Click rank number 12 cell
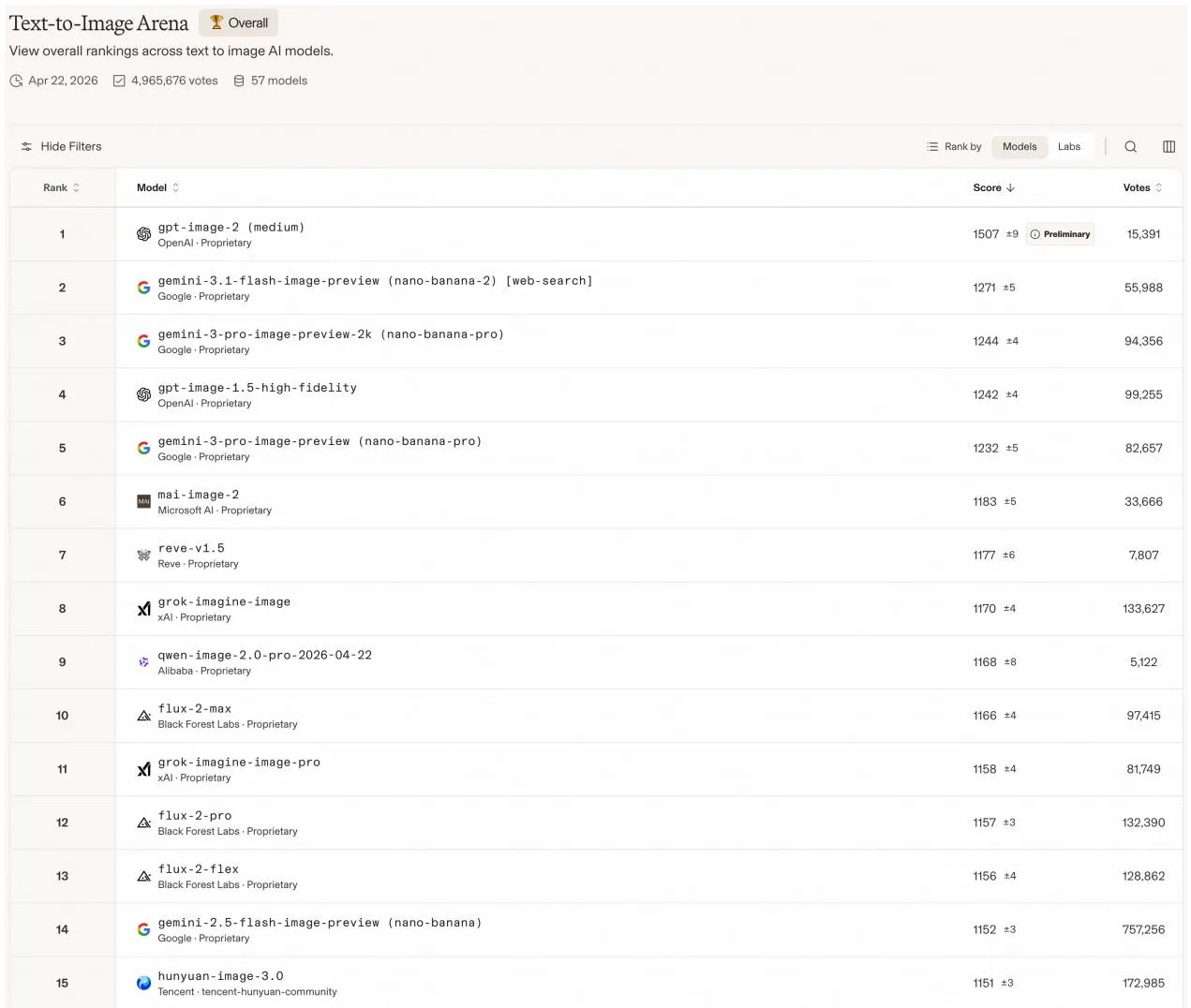The width and height of the screenshot is (1191, 1008). click(x=63, y=823)
